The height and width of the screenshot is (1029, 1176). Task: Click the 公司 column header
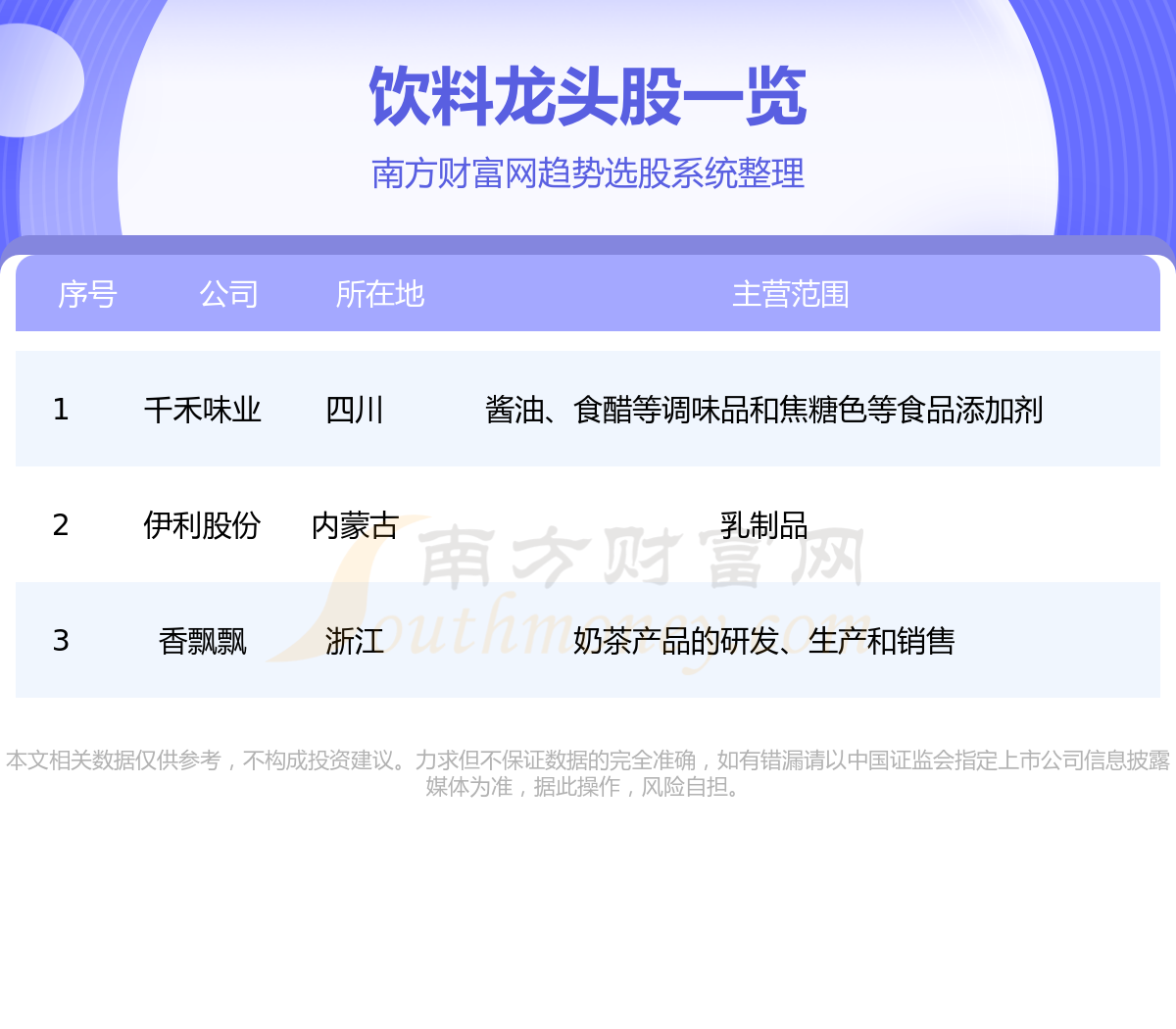tap(228, 294)
